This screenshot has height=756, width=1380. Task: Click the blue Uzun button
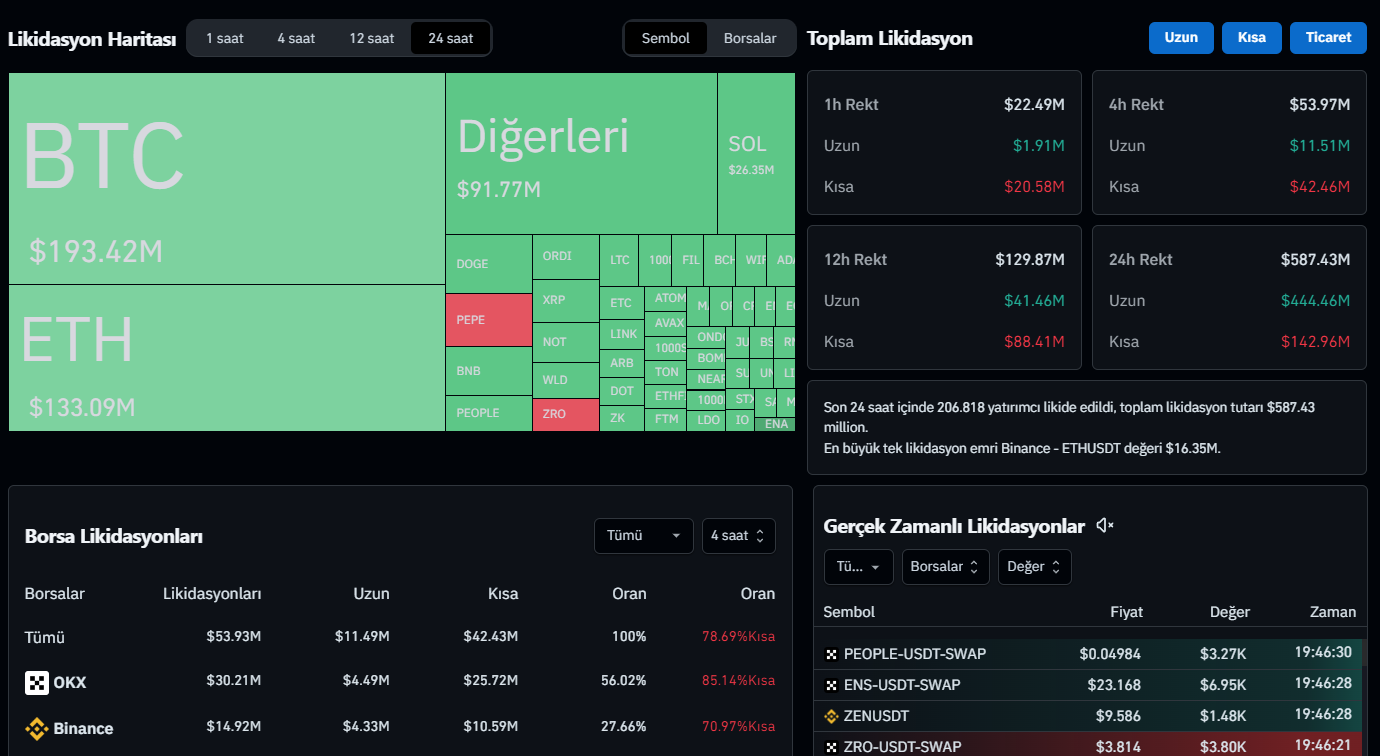(x=1181, y=38)
